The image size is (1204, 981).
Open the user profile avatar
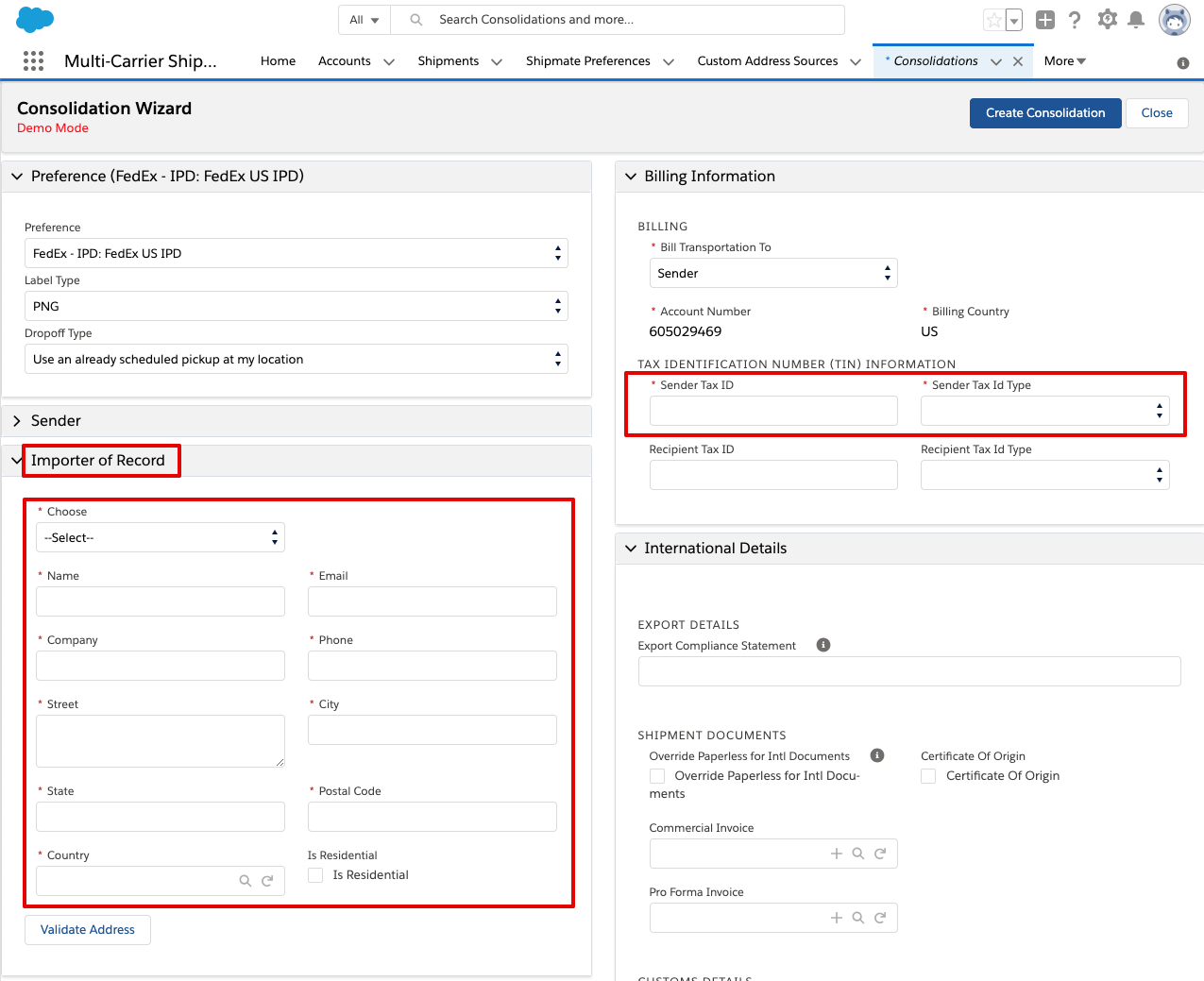click(x=1175, y=20)
